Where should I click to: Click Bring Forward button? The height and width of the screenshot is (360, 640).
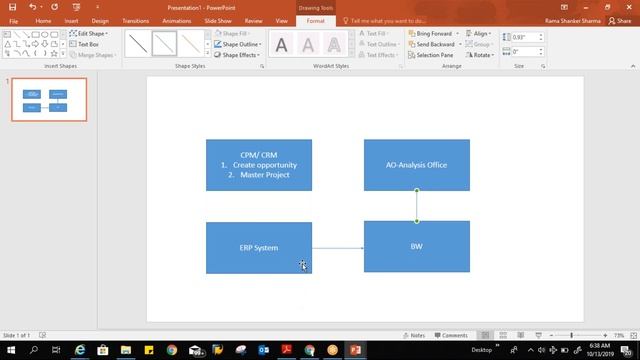[x=431, y=33]
